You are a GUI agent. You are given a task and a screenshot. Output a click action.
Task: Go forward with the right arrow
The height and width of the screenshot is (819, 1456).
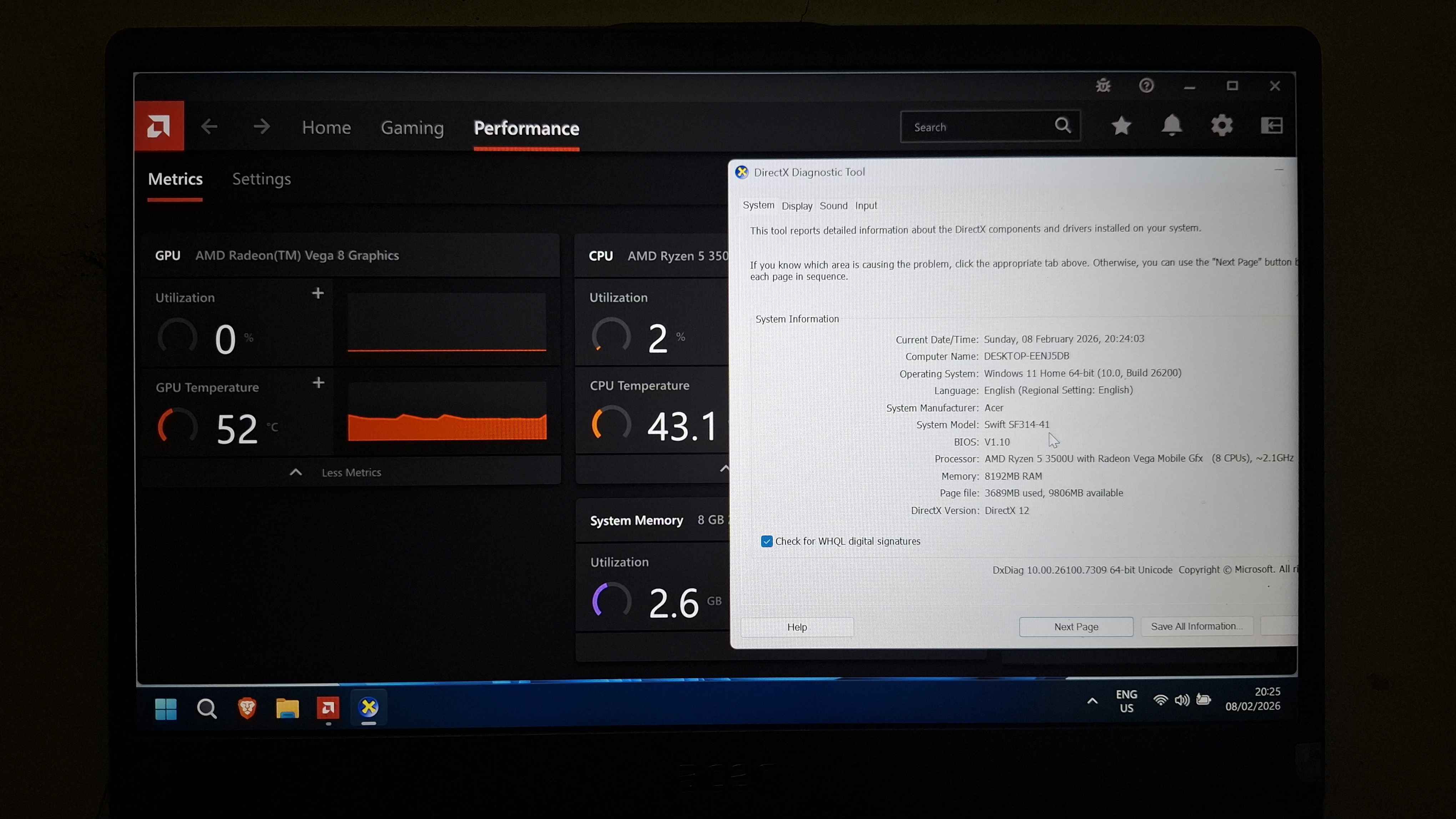[x=261, y=127]
